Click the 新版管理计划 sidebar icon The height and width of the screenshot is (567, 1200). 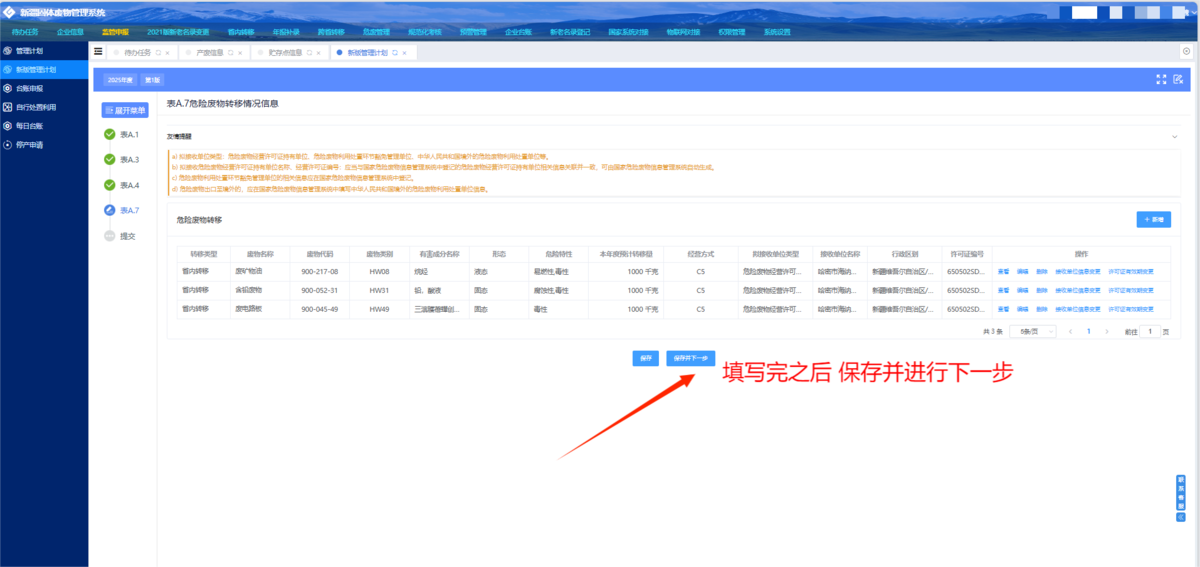pos(8,70)
